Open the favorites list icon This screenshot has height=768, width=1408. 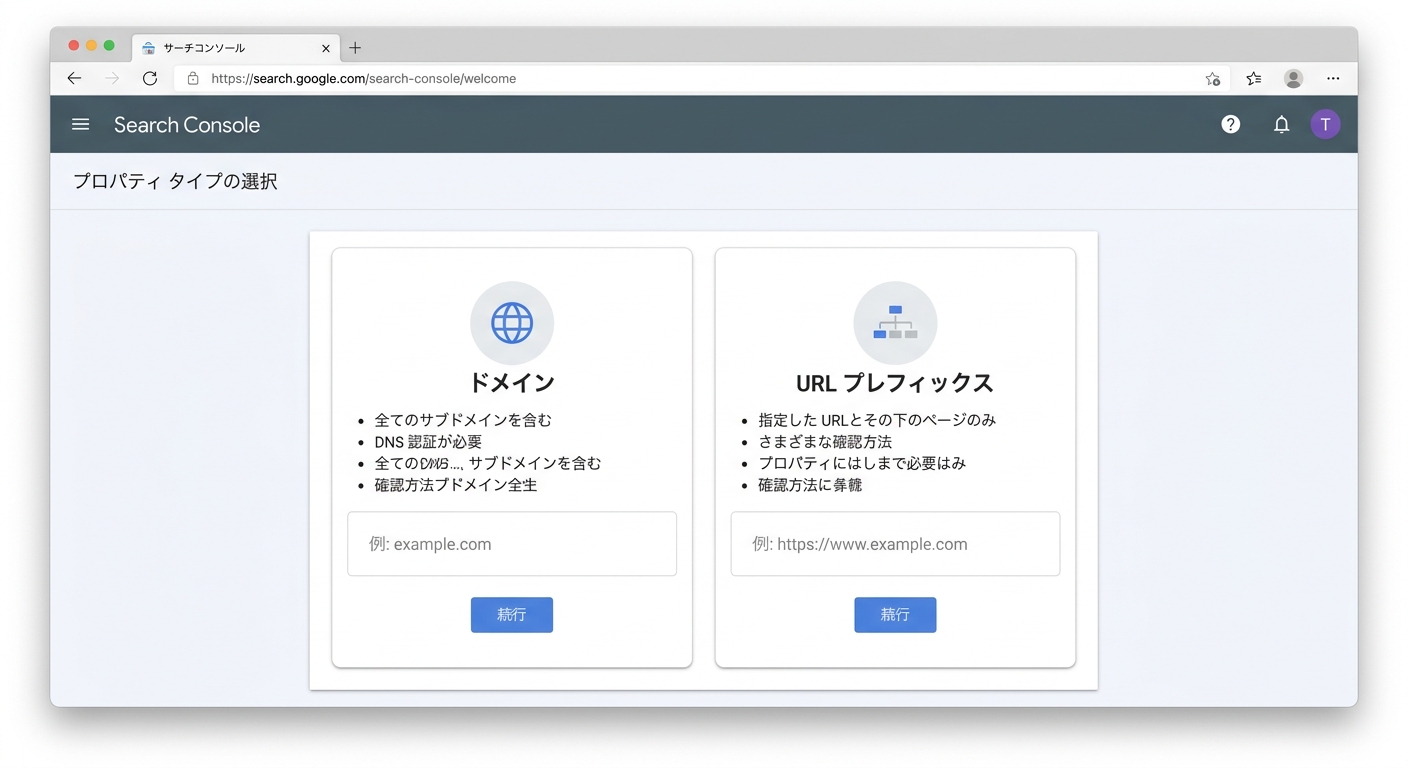(1253, 78)
